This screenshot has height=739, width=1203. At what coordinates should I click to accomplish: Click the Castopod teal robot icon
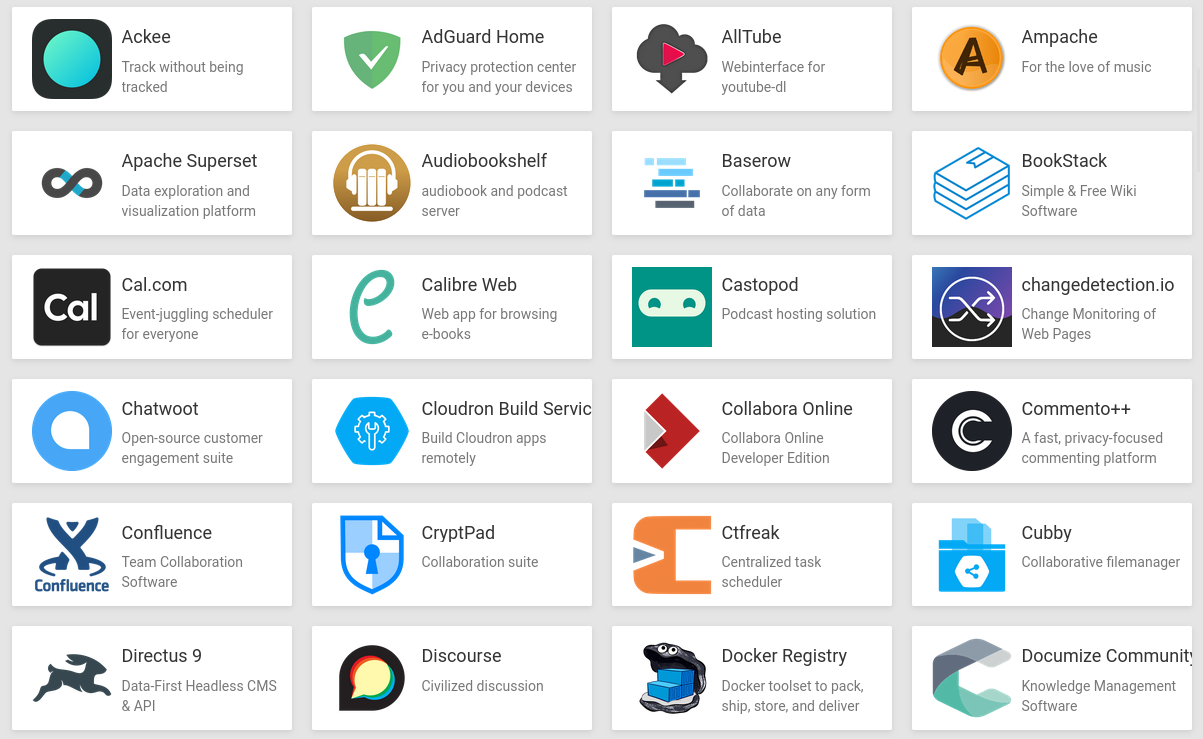point(672,307)
